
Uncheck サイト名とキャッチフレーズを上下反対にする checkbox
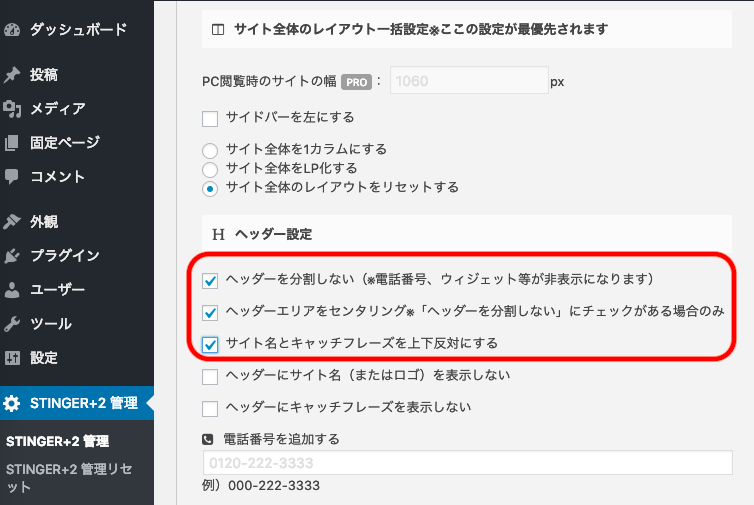pyautogui.click(x=210, y=344)
